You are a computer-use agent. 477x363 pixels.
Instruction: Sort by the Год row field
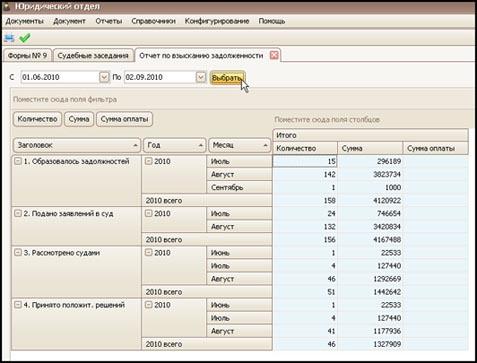pyautogui.click(x=174, y=145)
